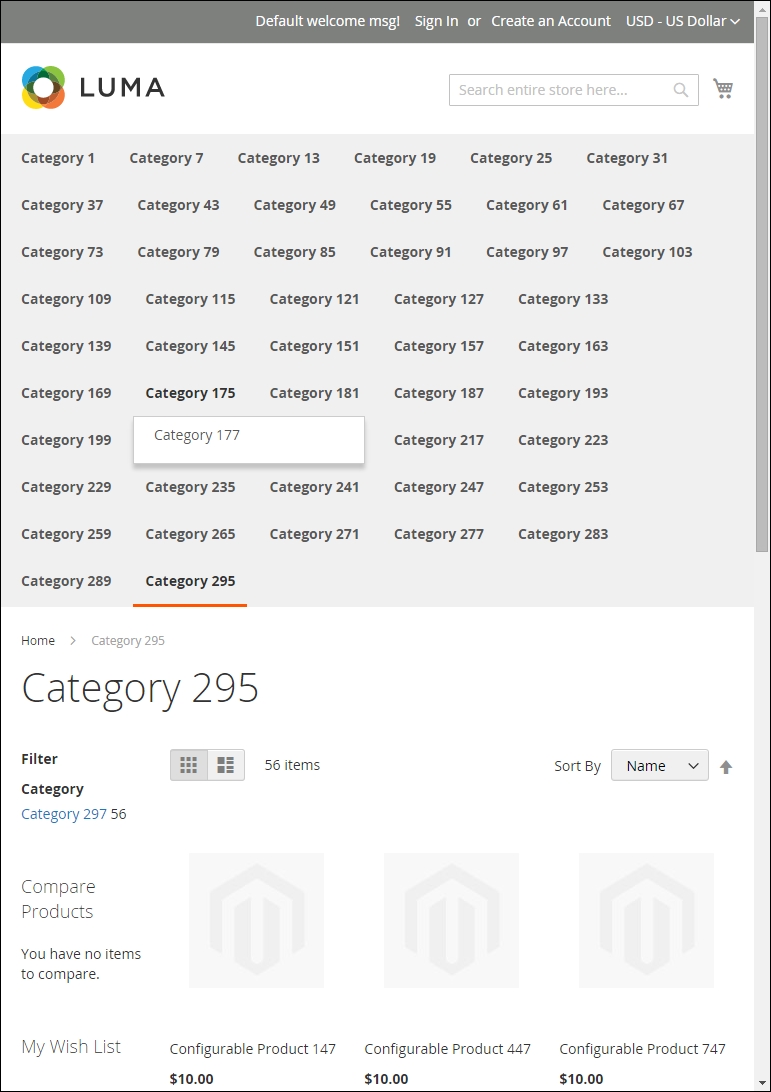Open Category 1 menu
The width and height of the screenshot is (771, 1092).
tap(58, 158)
